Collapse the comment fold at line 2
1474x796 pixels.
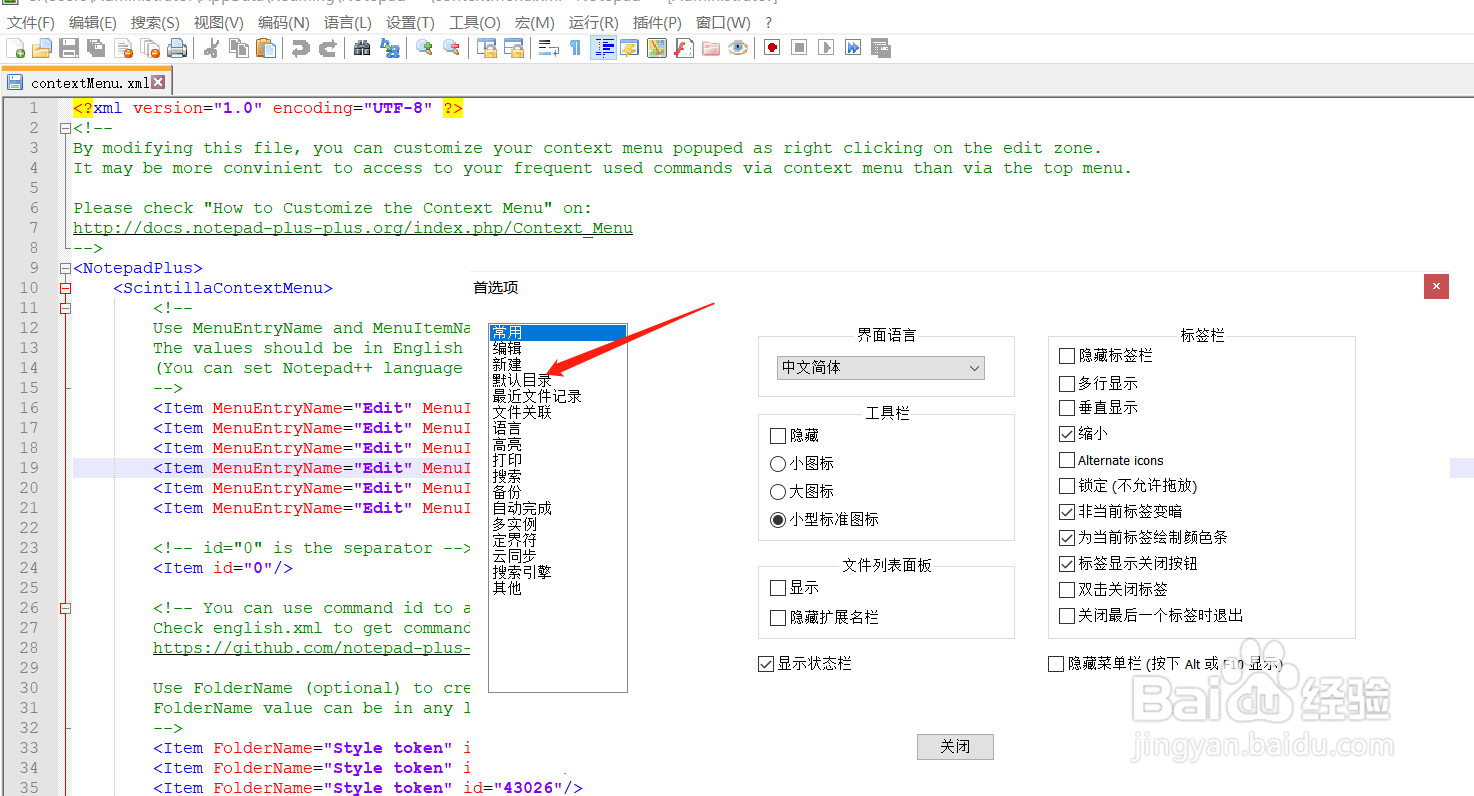coord(65,128)
